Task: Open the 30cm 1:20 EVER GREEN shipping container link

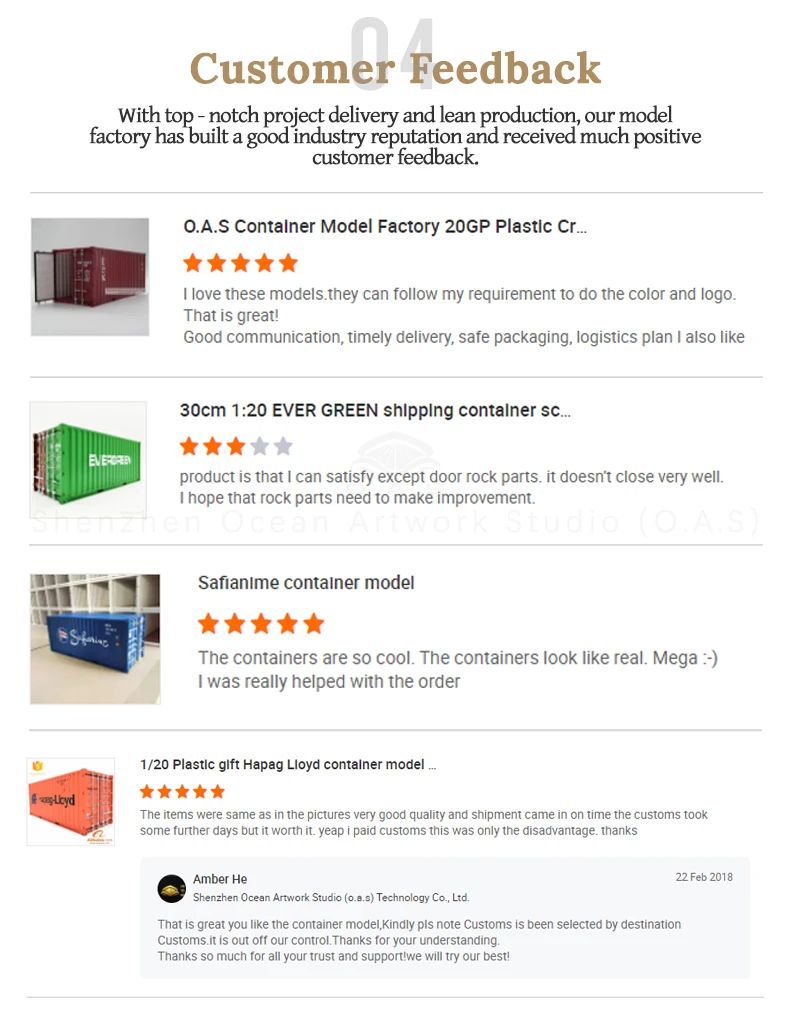Action: 375,410
